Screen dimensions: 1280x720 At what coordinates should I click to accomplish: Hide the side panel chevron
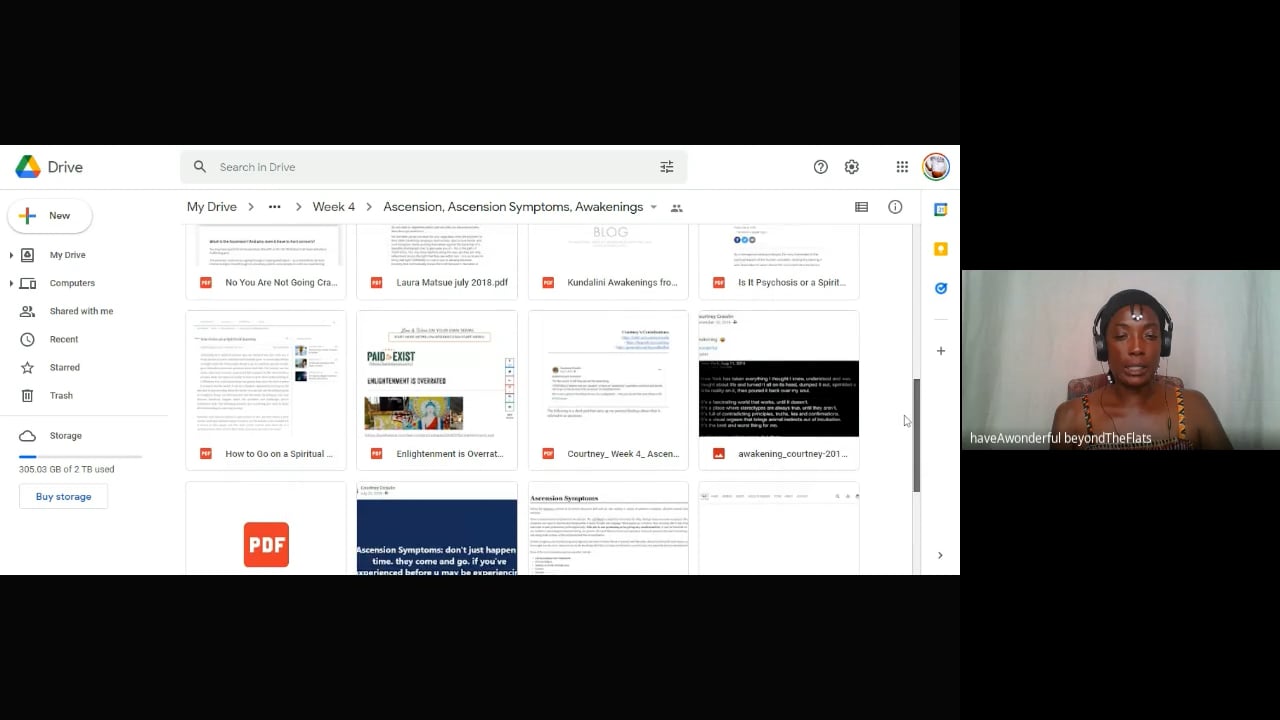[940, 555]
